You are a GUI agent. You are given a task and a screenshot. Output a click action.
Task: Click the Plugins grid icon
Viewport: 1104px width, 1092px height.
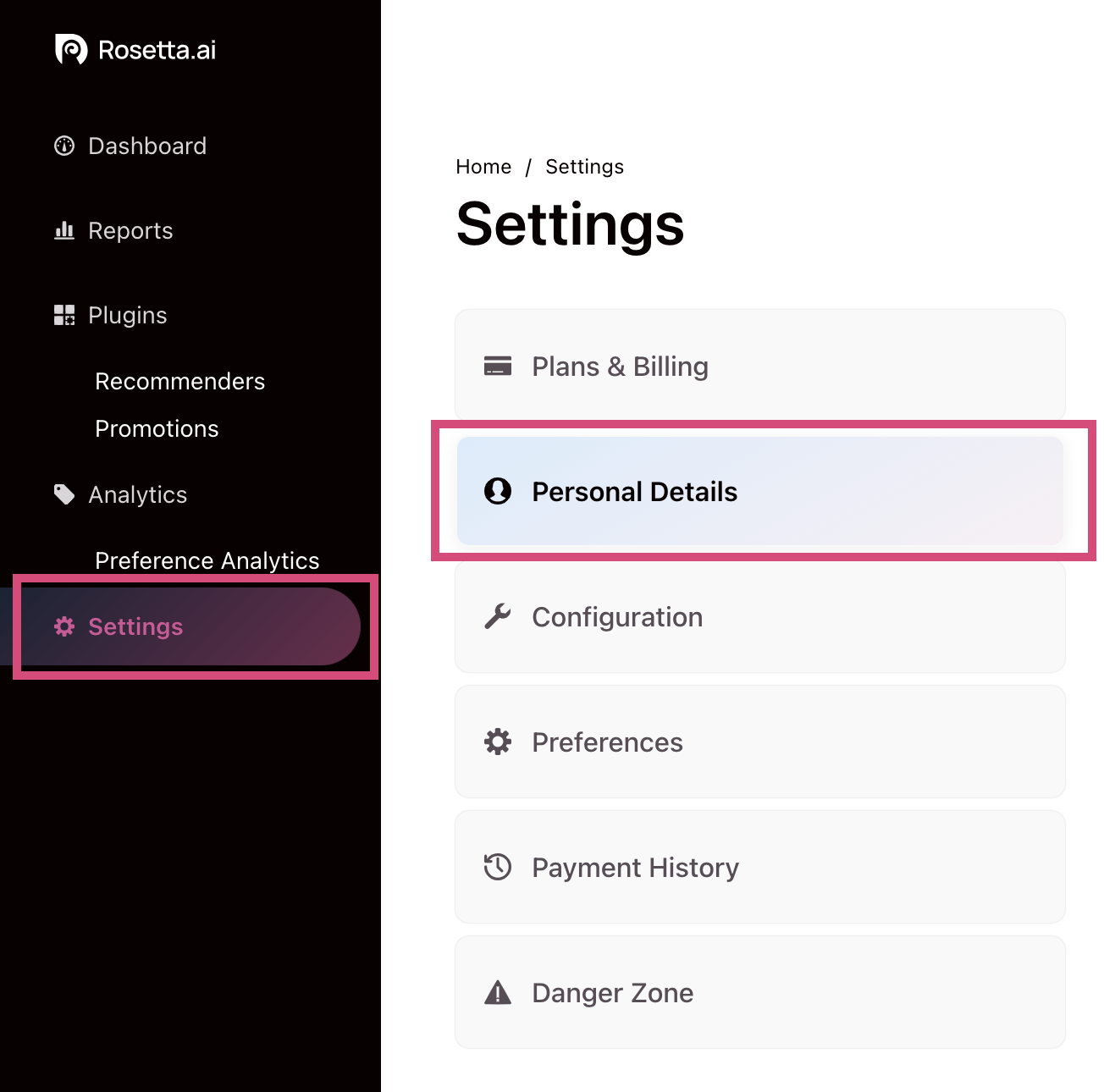tap(64, 315)
